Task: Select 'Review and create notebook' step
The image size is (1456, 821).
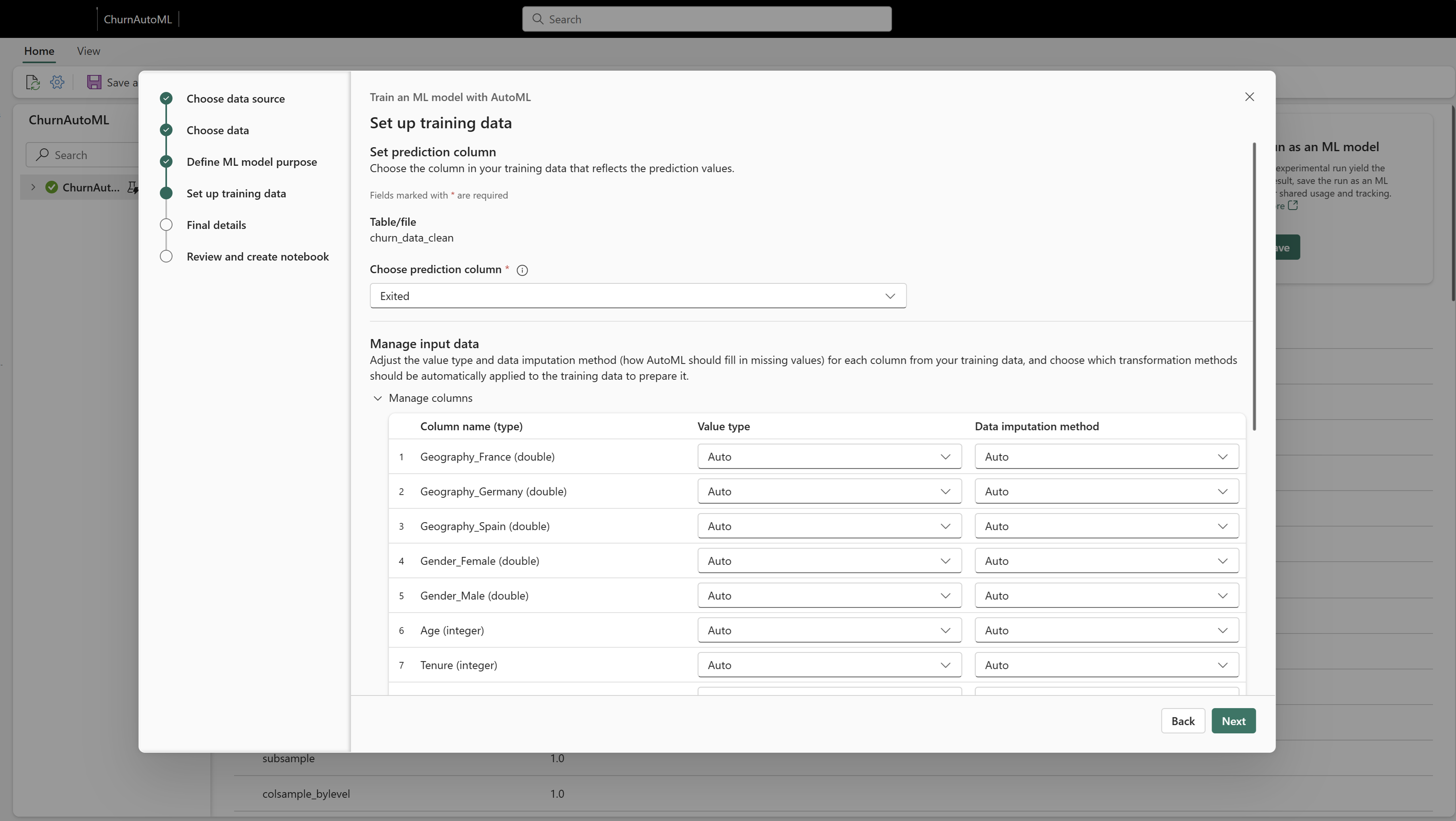Action: click(257, 256)
